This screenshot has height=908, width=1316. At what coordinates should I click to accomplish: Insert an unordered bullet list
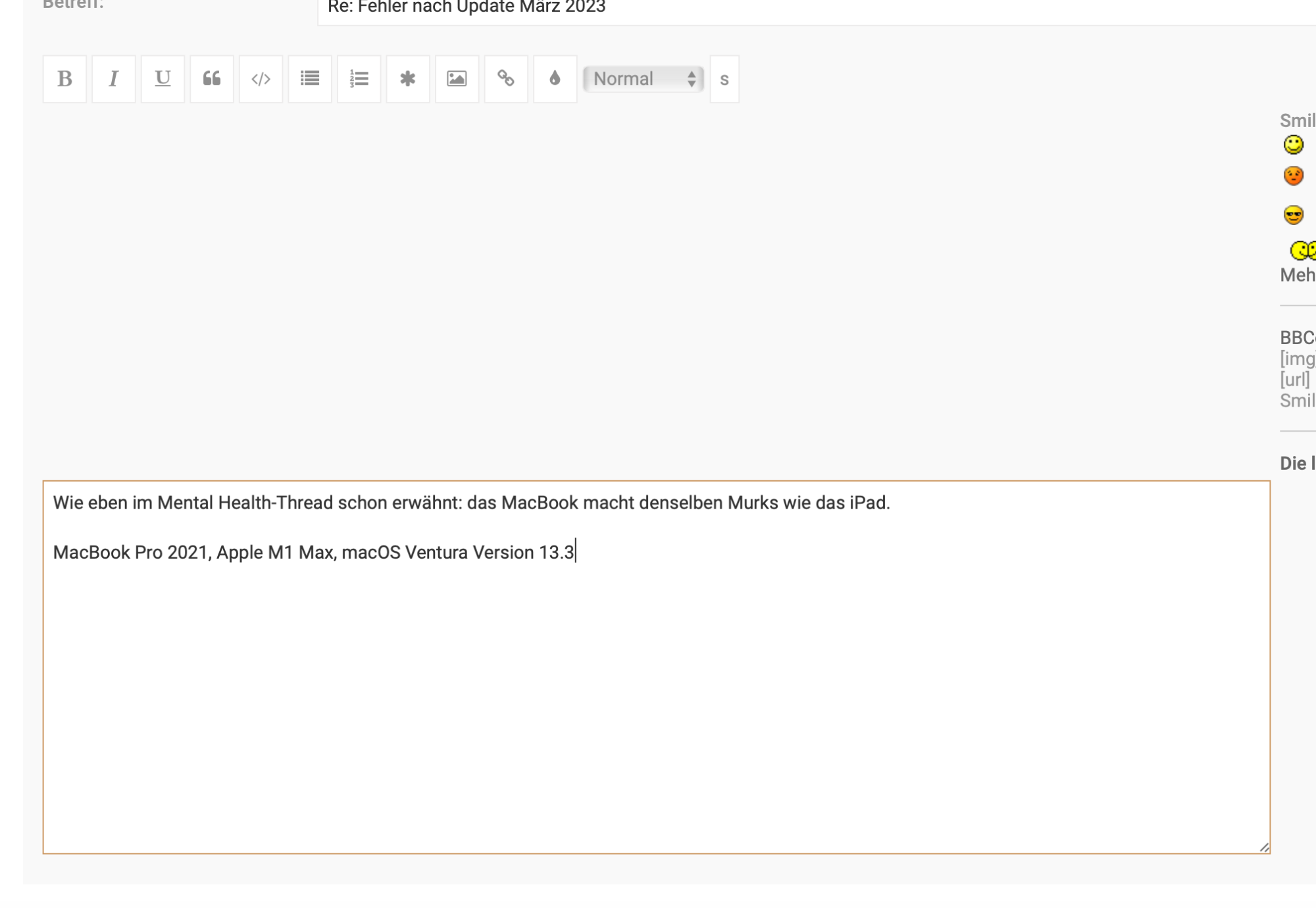coord(310,79)
